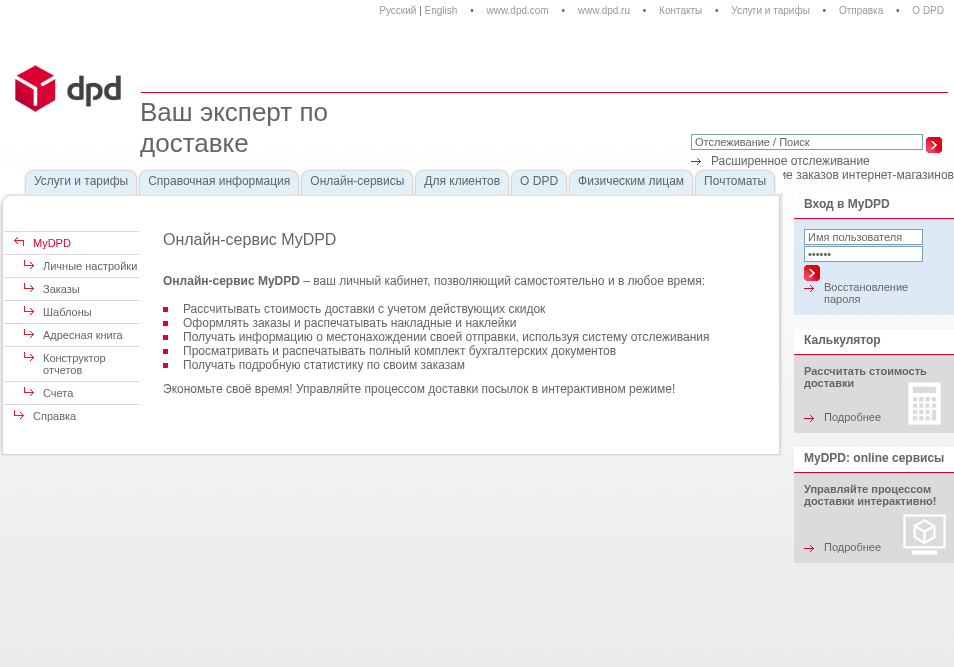Switch to Онлайн-сервисы tab
The image size is (954, 667).
(357, 181)
